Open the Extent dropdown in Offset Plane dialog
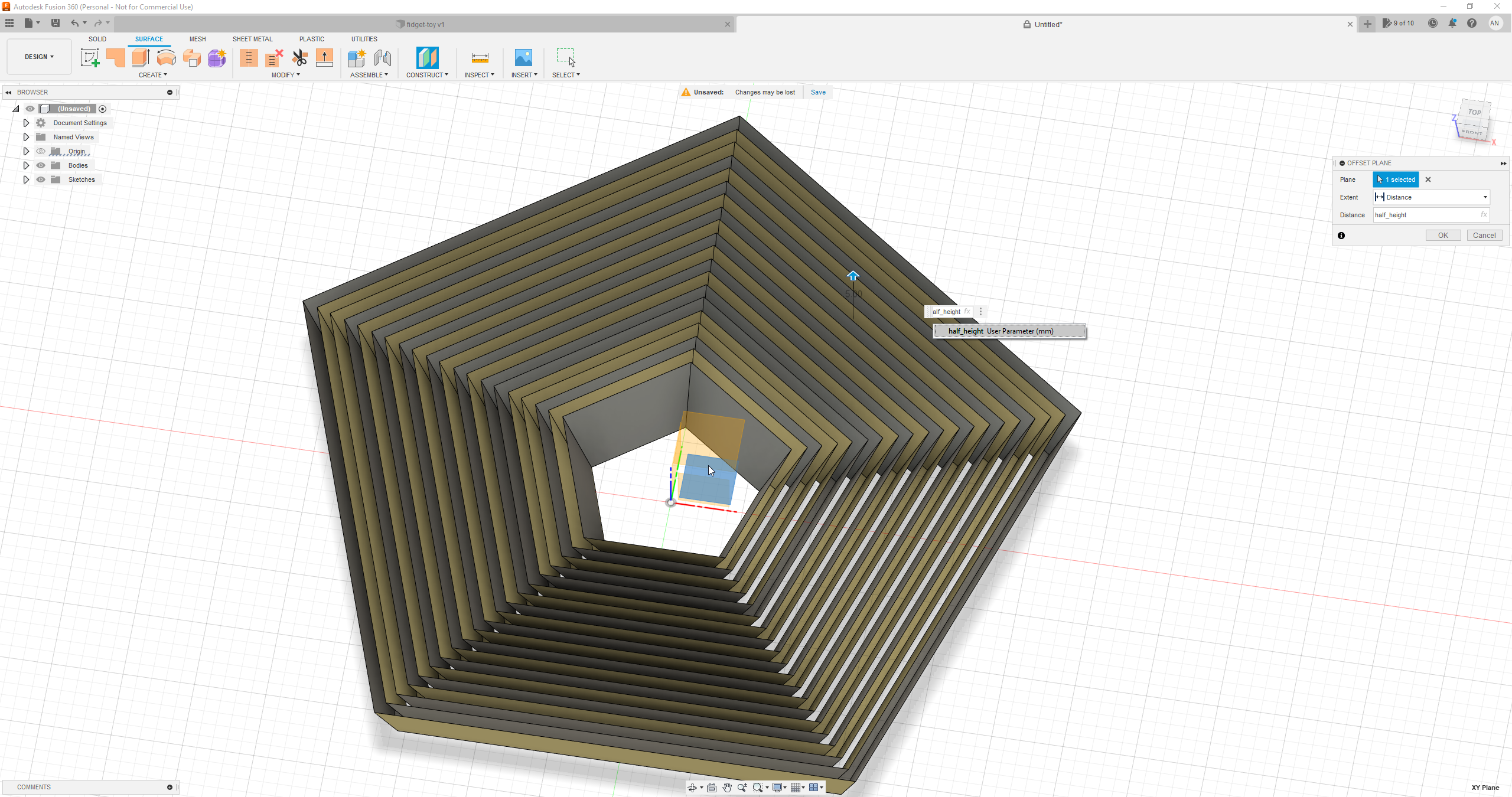1512x797 pixels. point(1483,197)
